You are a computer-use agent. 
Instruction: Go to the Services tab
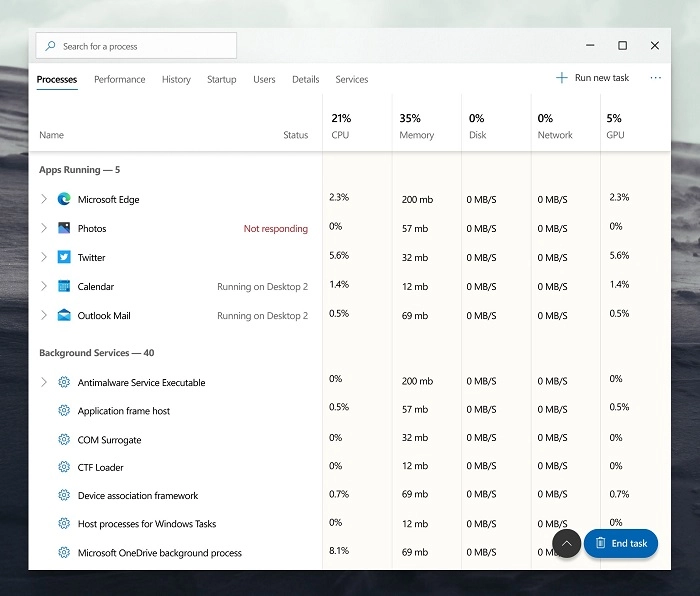pyautogui.click(x=351, y=79)
